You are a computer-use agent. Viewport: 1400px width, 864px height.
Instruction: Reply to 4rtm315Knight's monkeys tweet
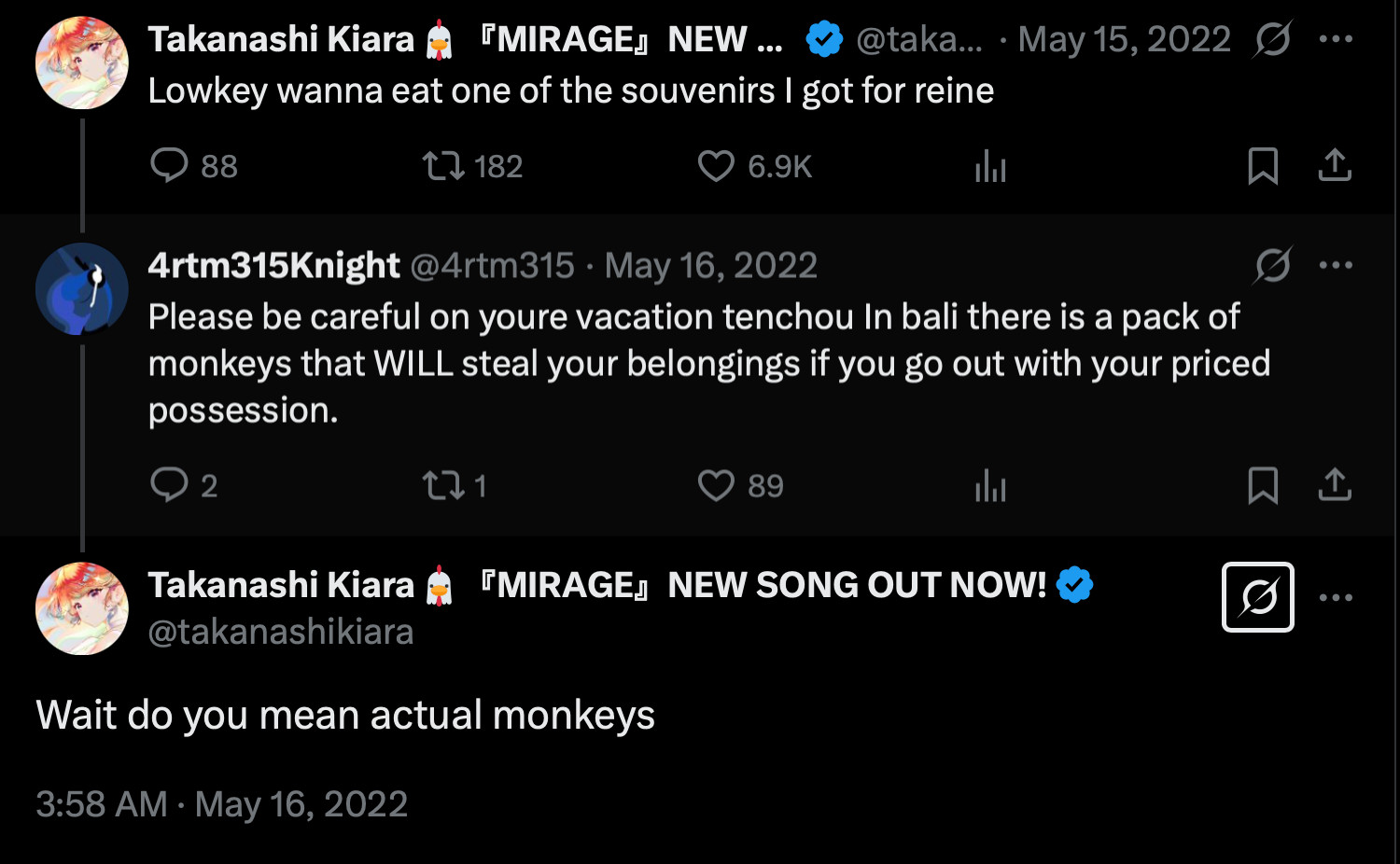click(169, 485)
